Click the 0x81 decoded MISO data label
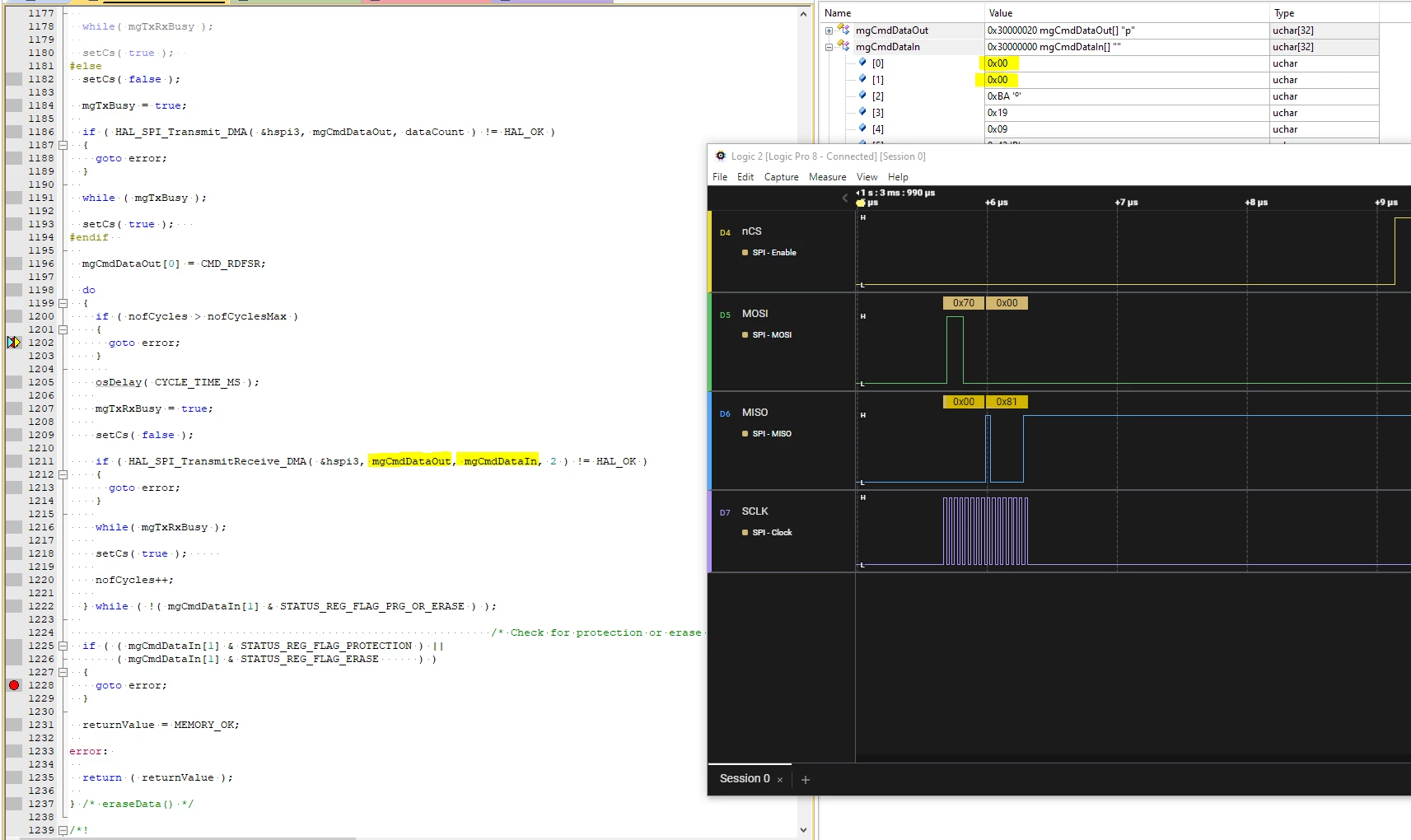The image size is (1411, 840). (x=1007, y=402)
